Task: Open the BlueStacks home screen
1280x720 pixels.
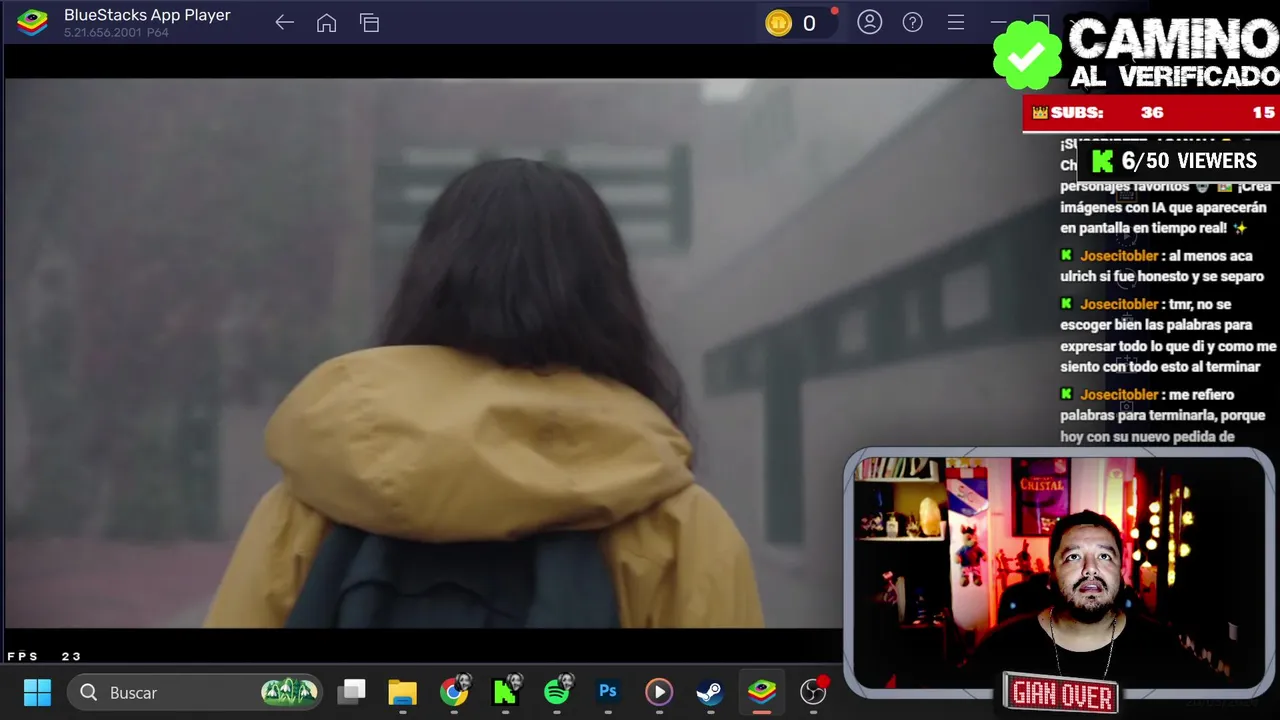Action: point(326,22)
